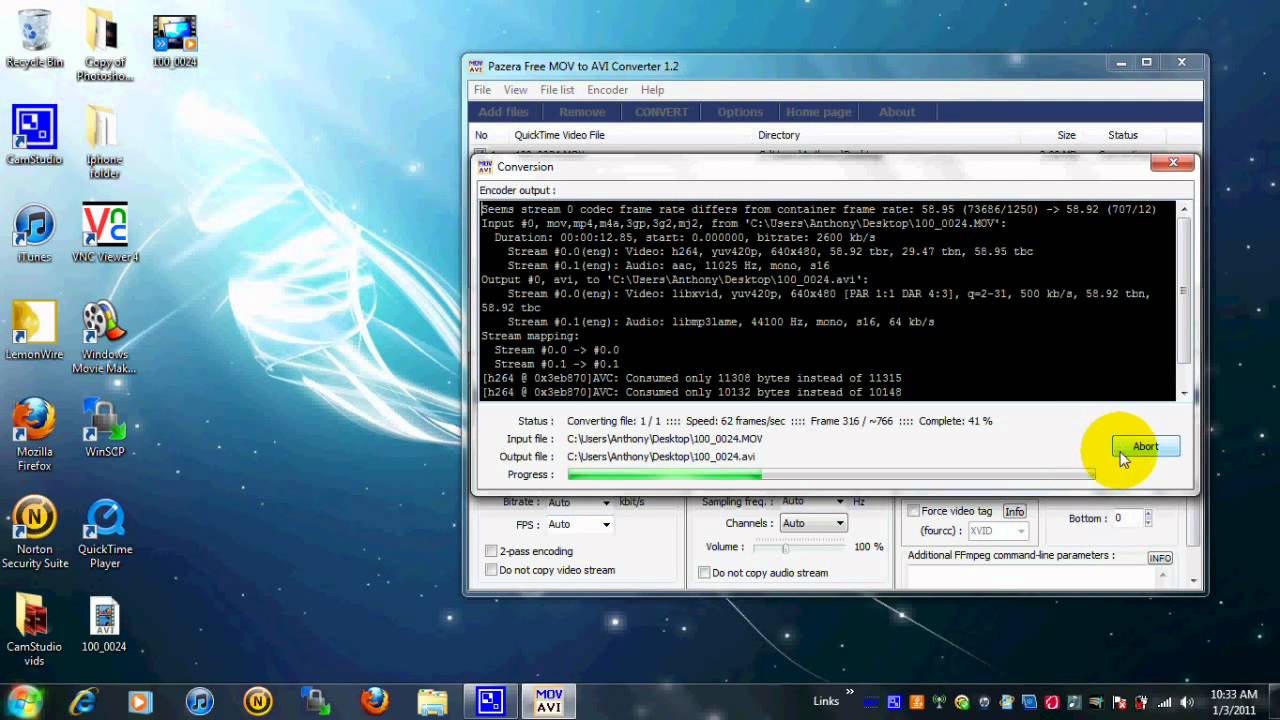Select the 100_0024 video icon on desktop top row
The height and width of the screenshot is (720, 1280).
[x=175, y=40]
